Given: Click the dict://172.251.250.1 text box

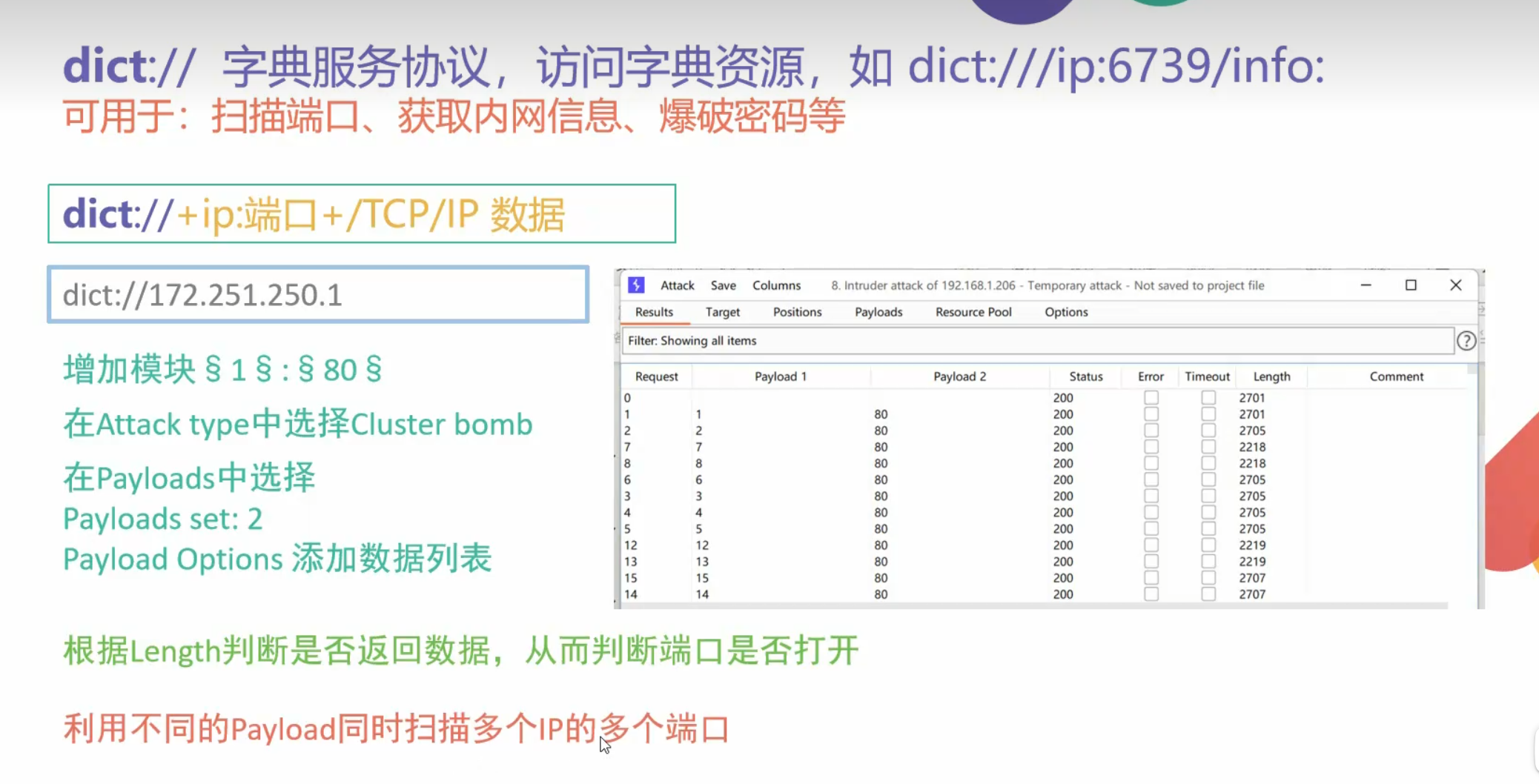Looking at the screenshot, I should 318,295.
